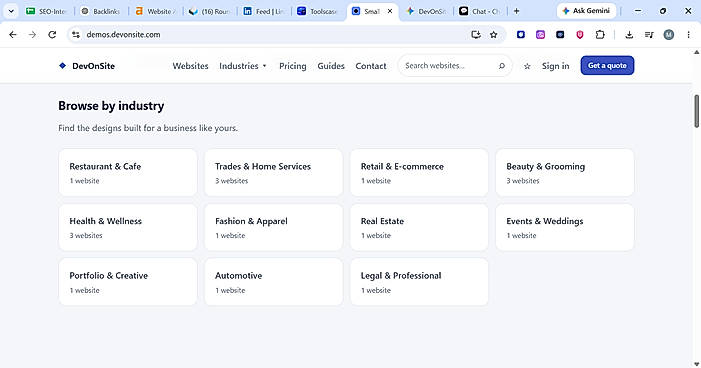The width and height of the screenshot is (701, 368).
Task: Open the Legal & Professional card
Action: pos(419,282)
